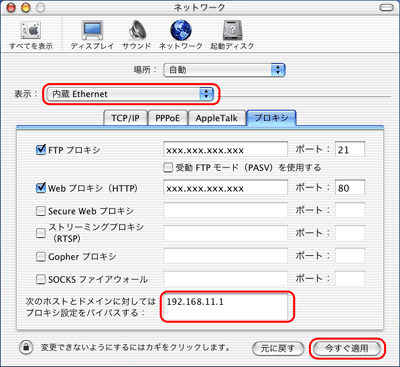Screen dimensions: 400x367
Task: Enable passive FTP mode (PASV) checkbox
Action: tap(168, 167)
